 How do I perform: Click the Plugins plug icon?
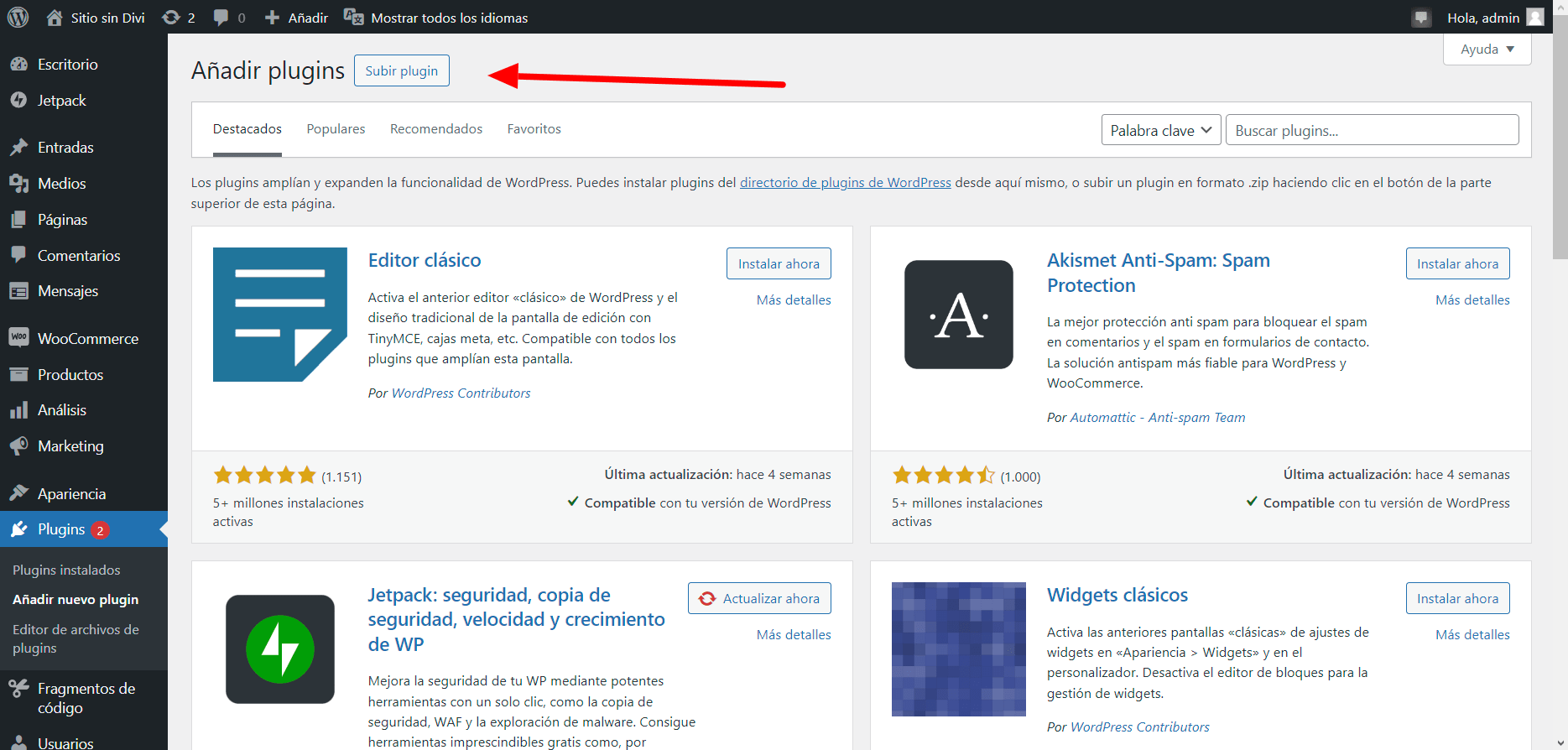coord(18,529)
